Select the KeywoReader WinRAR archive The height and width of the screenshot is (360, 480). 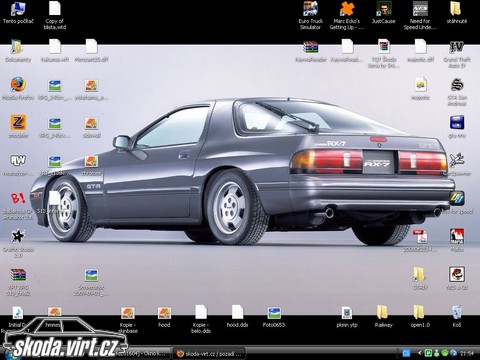(310, 47)
